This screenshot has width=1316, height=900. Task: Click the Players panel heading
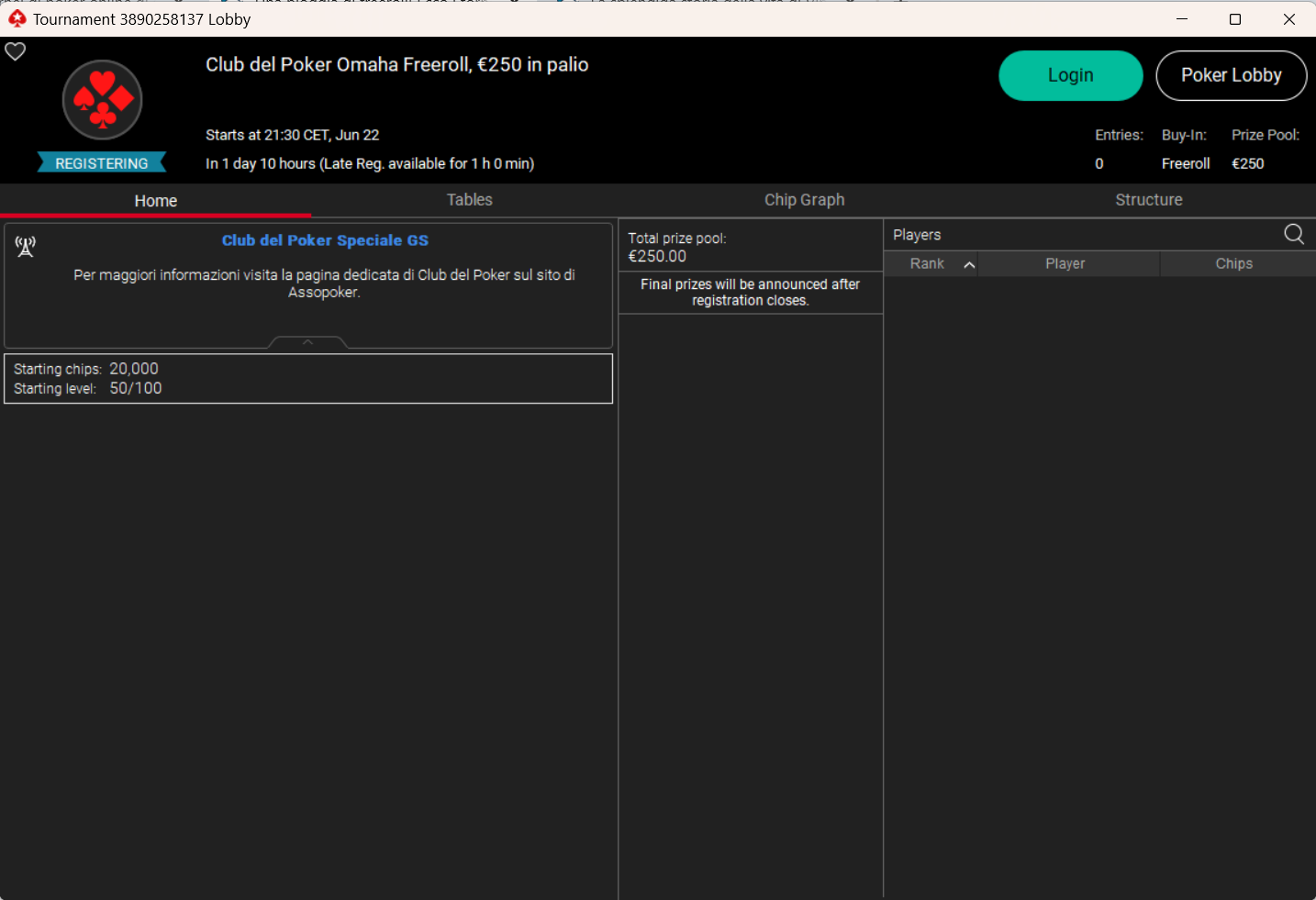(x=917, y=235)
